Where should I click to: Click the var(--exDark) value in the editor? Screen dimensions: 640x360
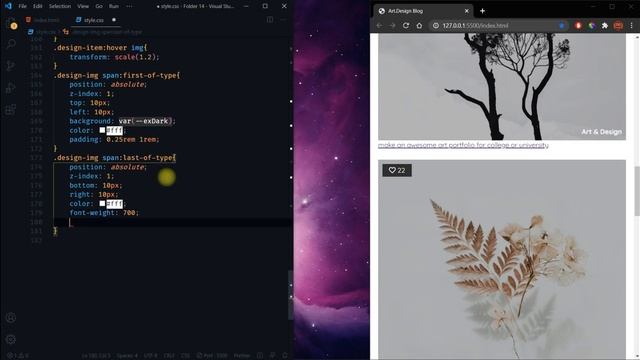[145, 121]
